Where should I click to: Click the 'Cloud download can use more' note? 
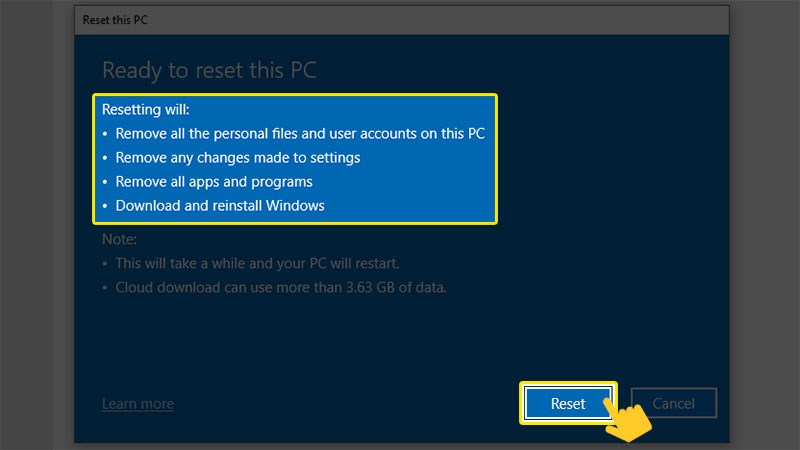coord(280,289)
